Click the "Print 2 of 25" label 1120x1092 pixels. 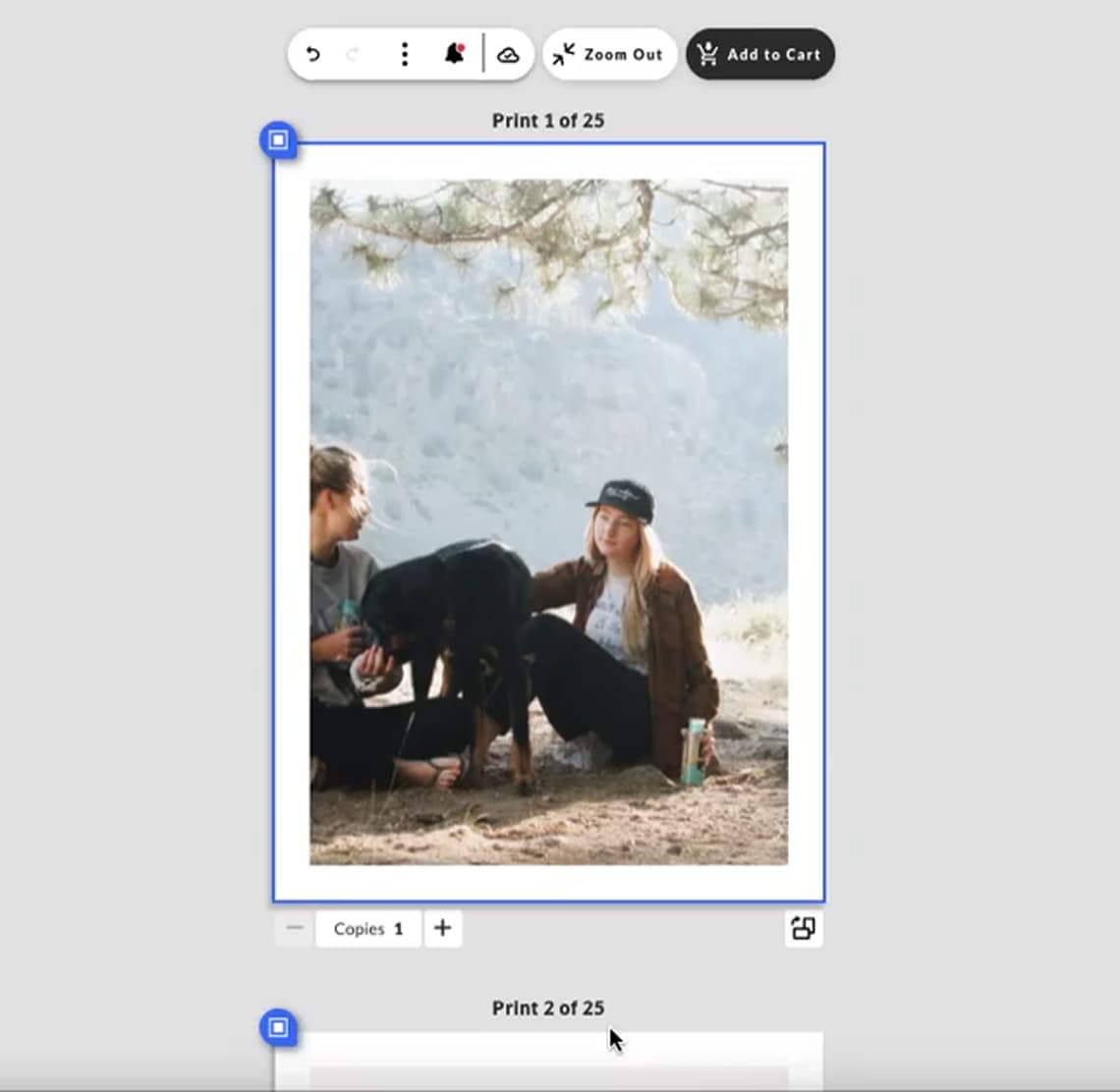(x=547, y=1008)
